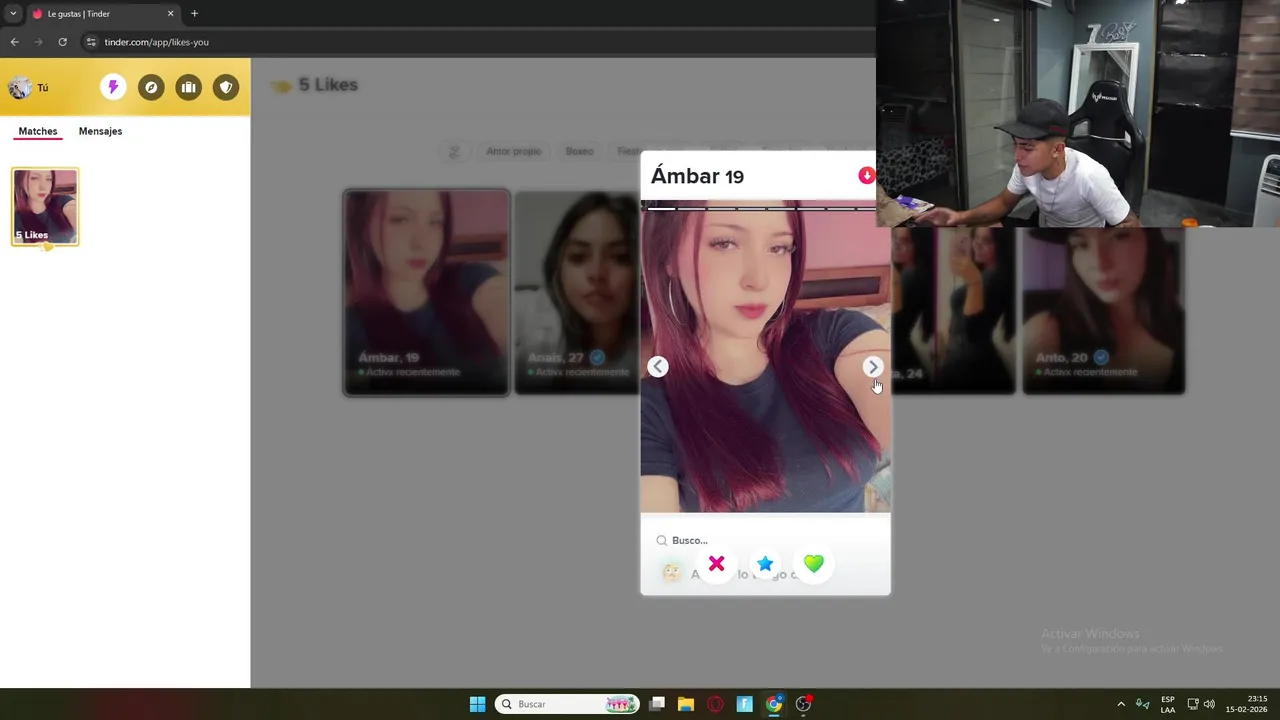
Task: Open Google Chrome from the taskbar
Action: (774, 704)
